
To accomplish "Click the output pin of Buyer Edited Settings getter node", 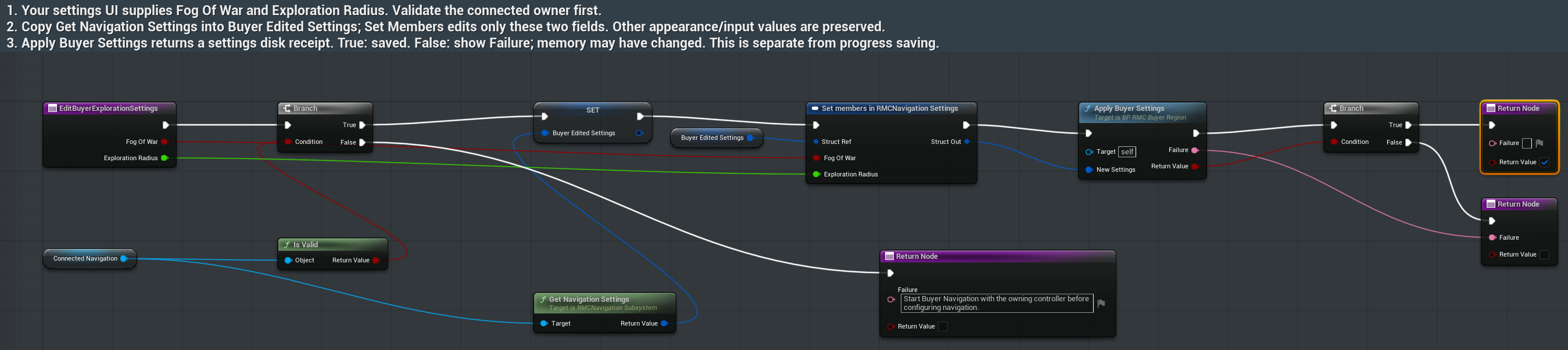I will (x=750, y=138).
